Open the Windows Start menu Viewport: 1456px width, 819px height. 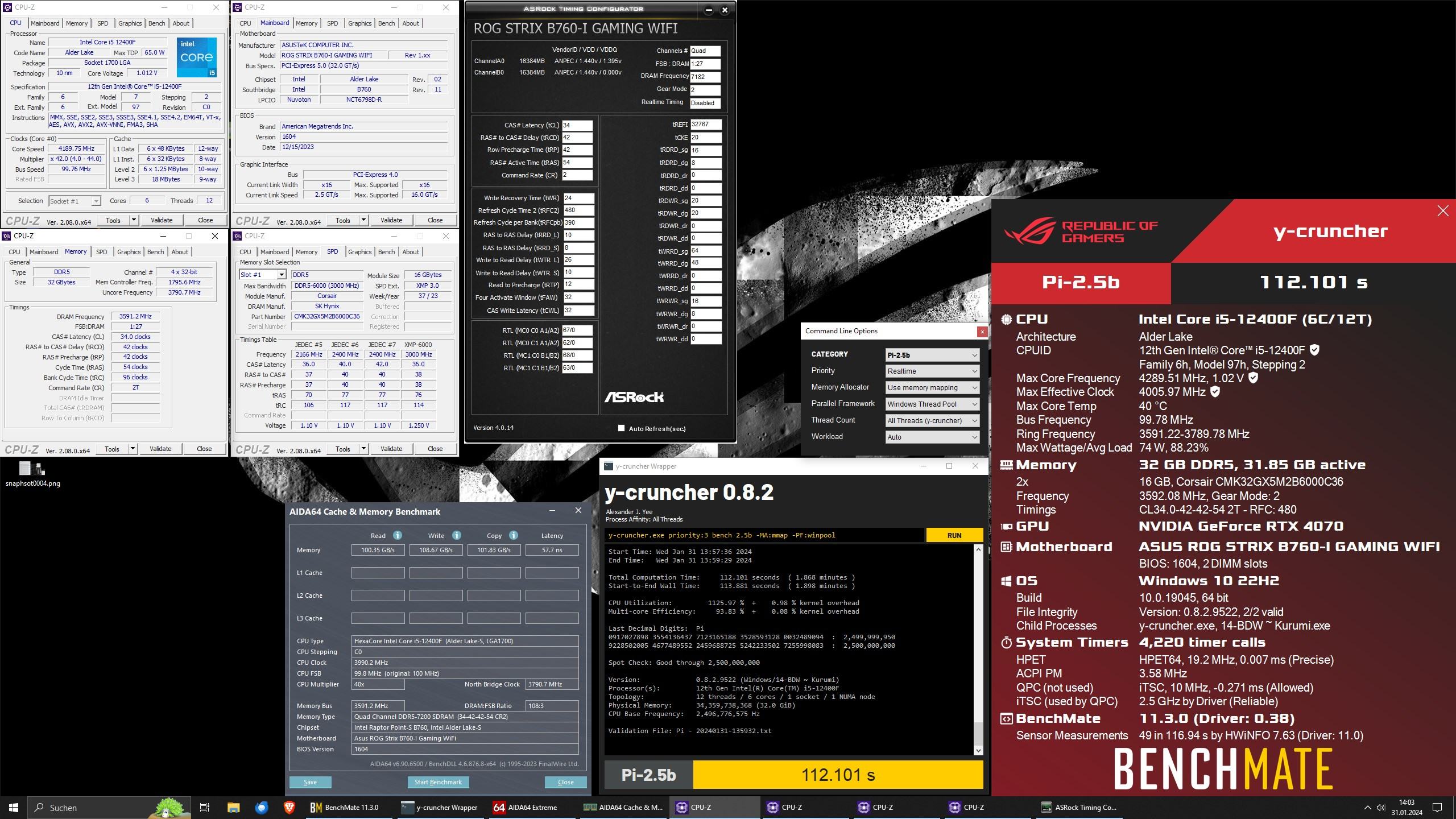coord(14,807)
